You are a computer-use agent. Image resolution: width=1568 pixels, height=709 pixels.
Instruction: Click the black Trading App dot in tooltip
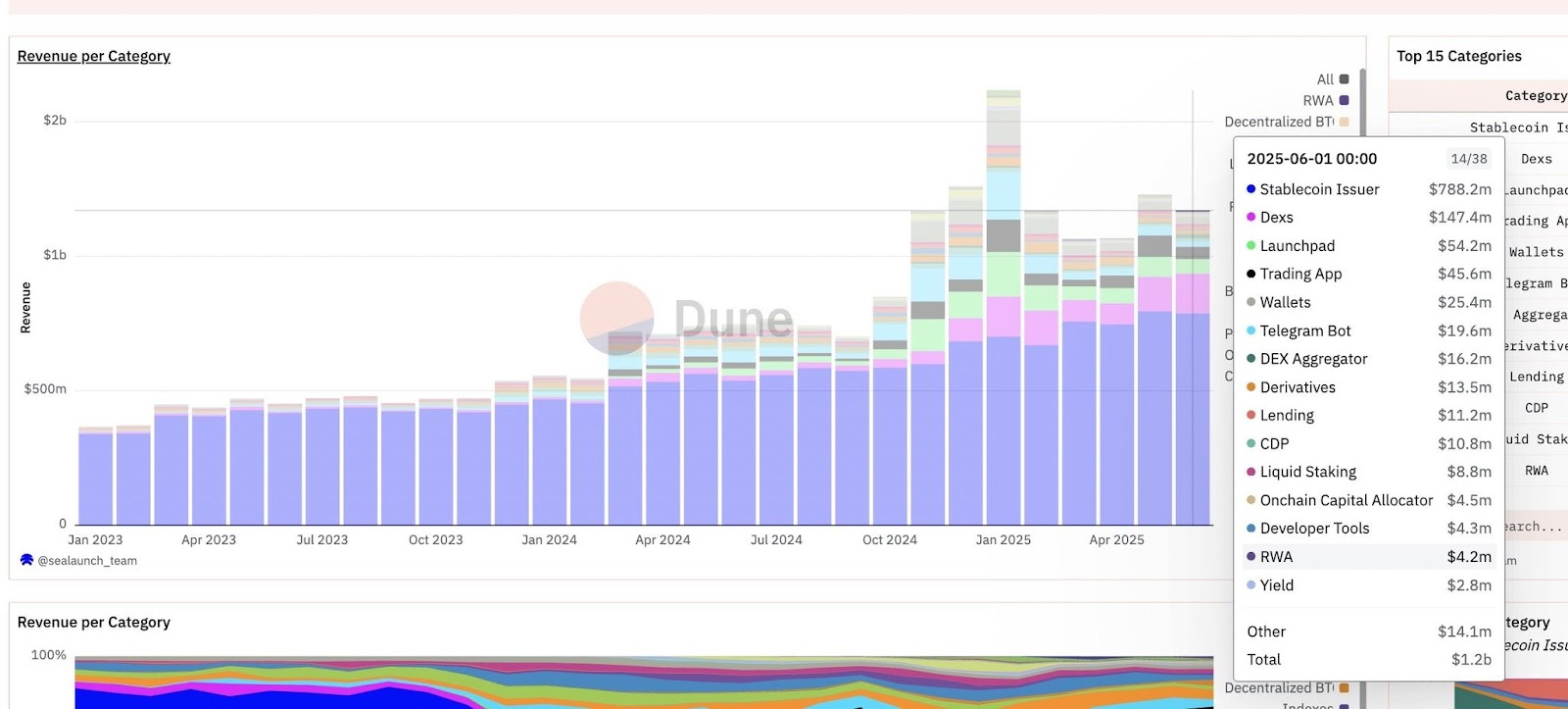[x=1250, y=274]
